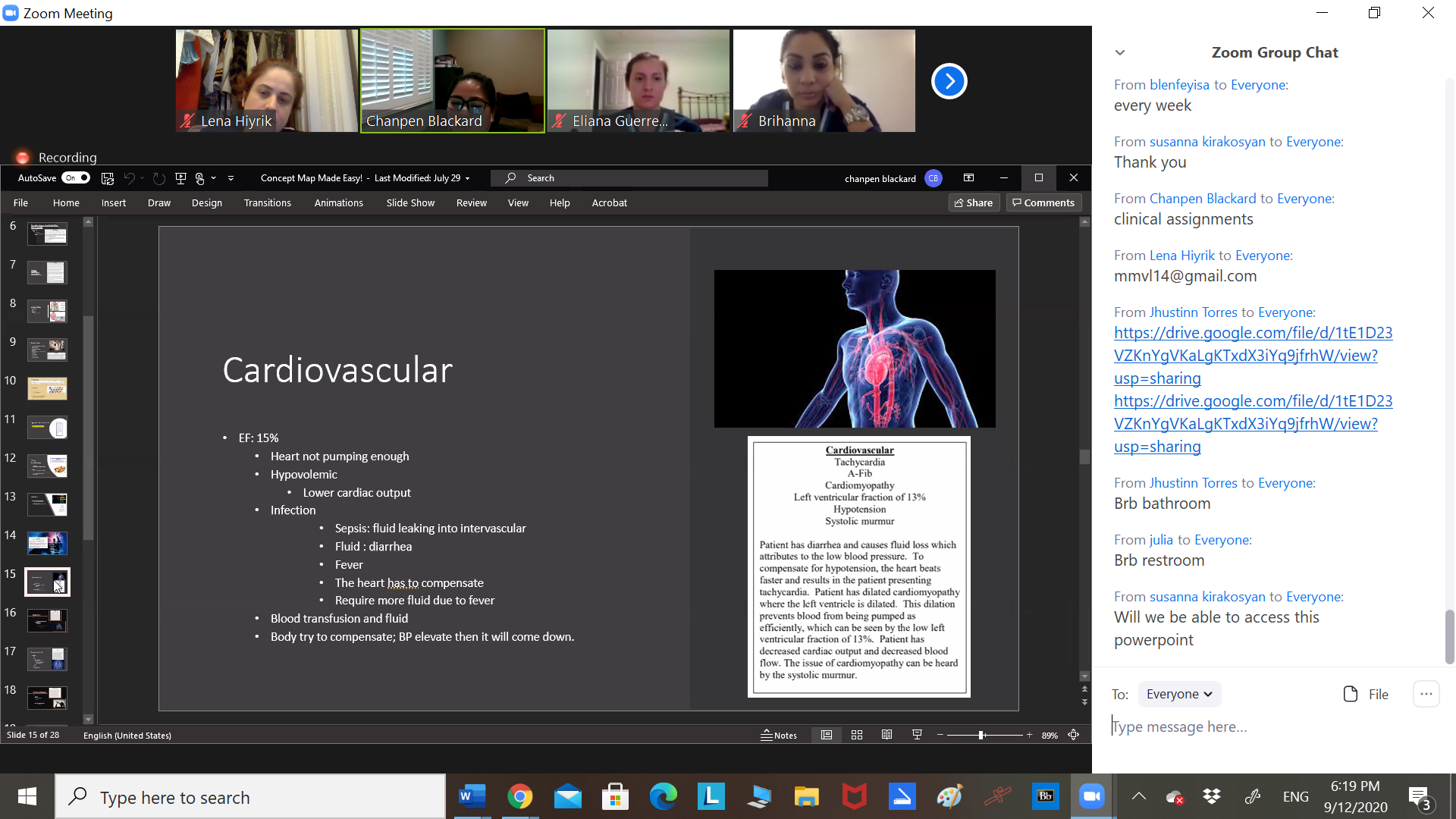Viewport: 1456px width, 819px height.
Task: Click the zoom slider handle
Action: click(x=981, y=735)
